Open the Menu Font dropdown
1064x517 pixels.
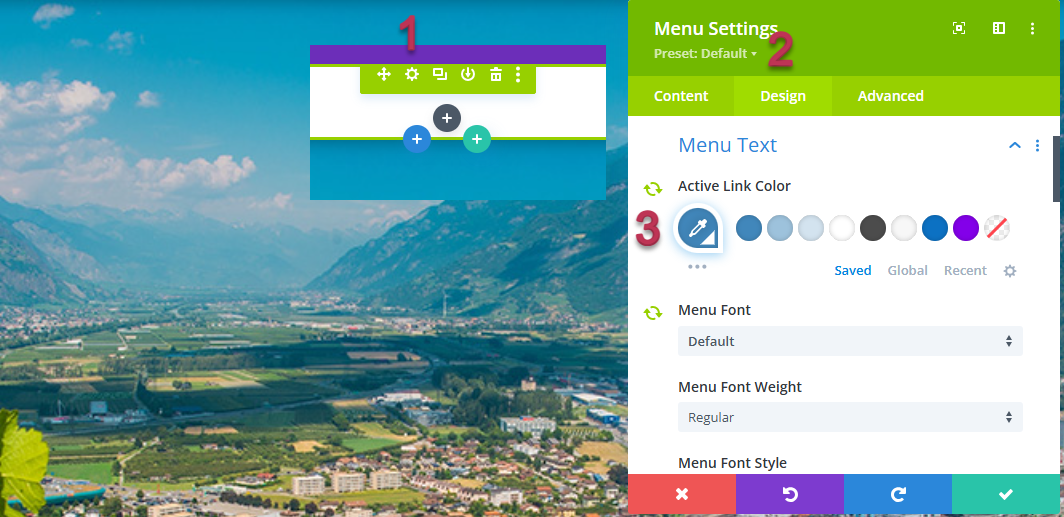coord(850,341)
